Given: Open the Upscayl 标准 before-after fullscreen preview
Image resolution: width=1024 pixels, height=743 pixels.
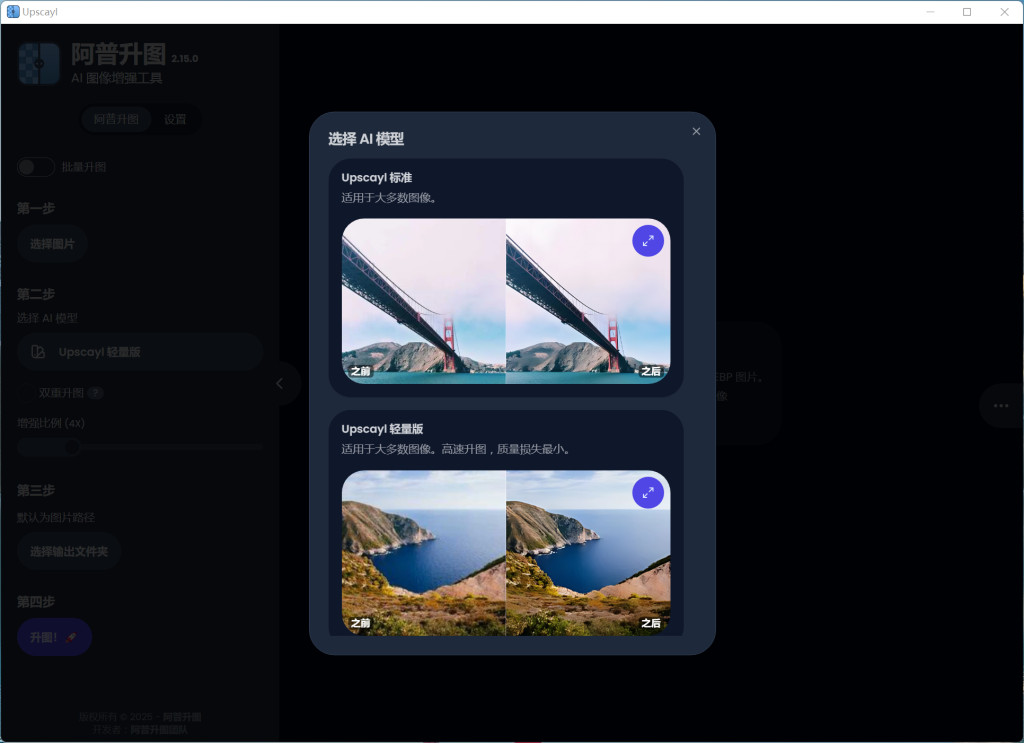Looking at the screenshot, I should tap(648, 240).
